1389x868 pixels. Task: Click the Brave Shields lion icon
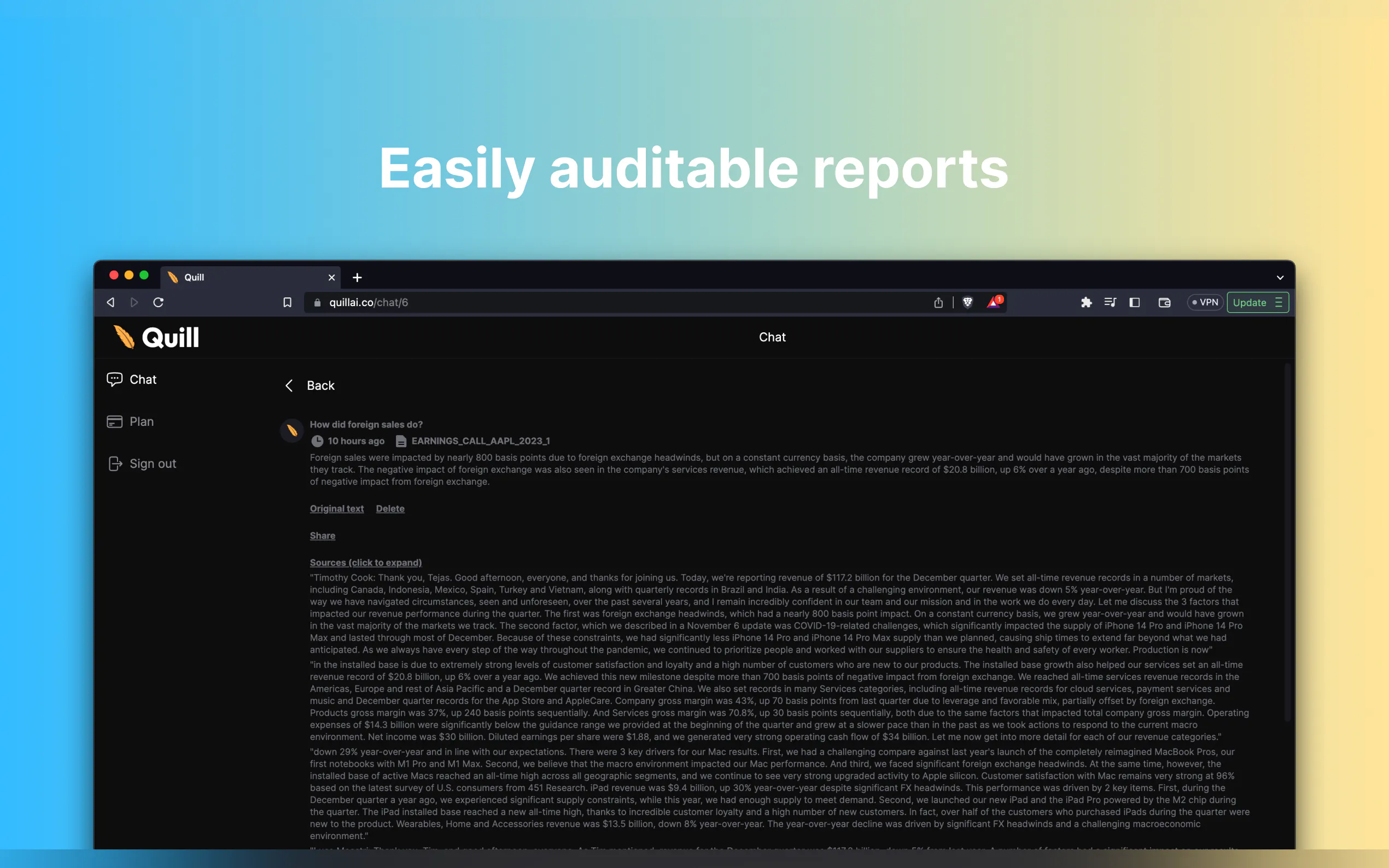[x=967, y=302]
